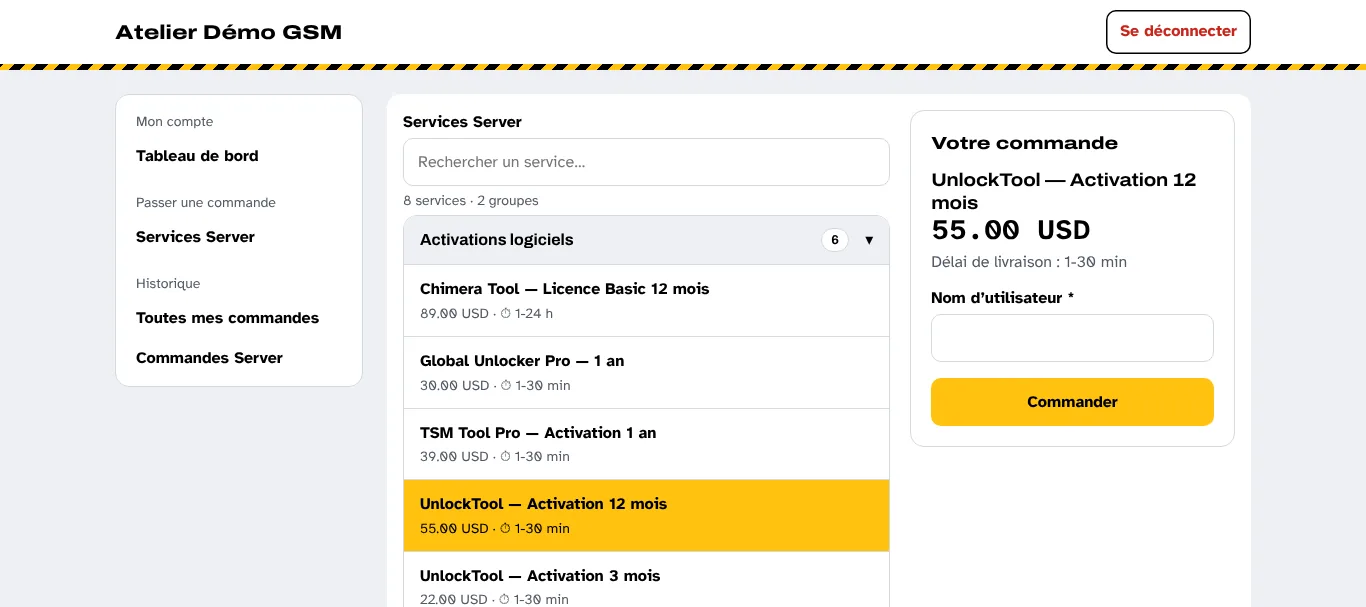Click the clock icon on the Chimera Tool row

tap(505, 314)
